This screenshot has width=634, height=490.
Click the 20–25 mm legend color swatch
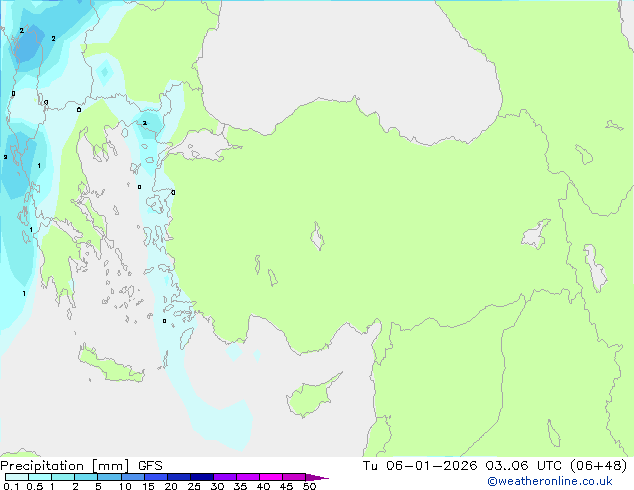[178, 477]
